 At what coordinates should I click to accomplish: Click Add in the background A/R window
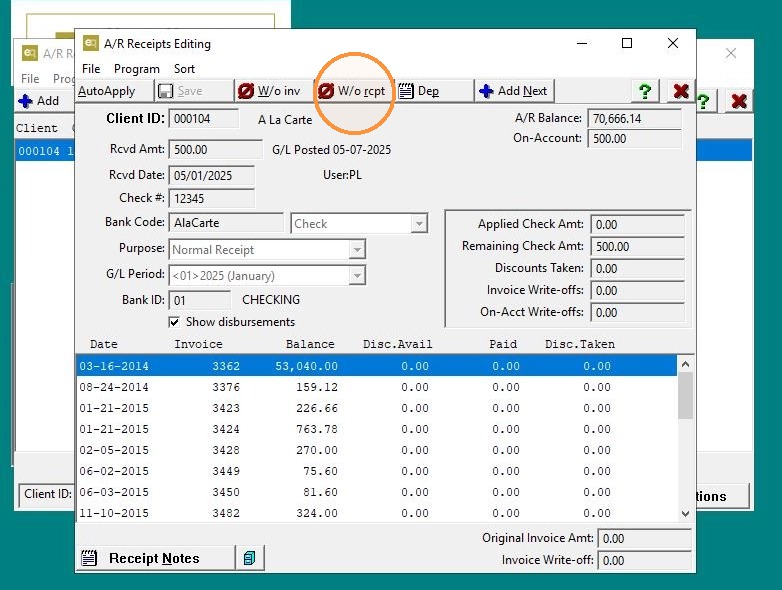pos(39,101)
